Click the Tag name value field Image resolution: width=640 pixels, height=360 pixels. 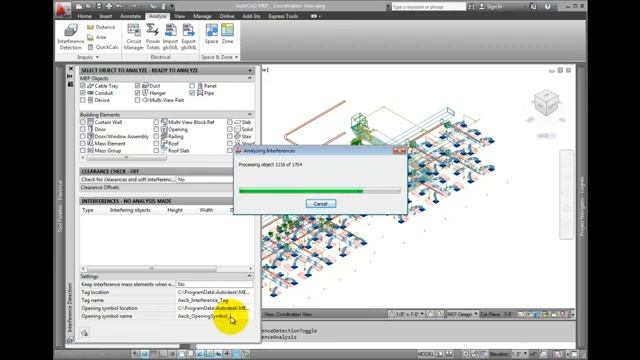[214, 300]
